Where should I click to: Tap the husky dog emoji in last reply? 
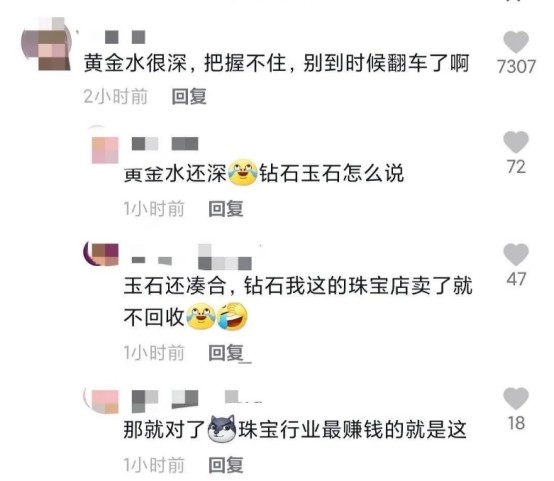(222, 429)
